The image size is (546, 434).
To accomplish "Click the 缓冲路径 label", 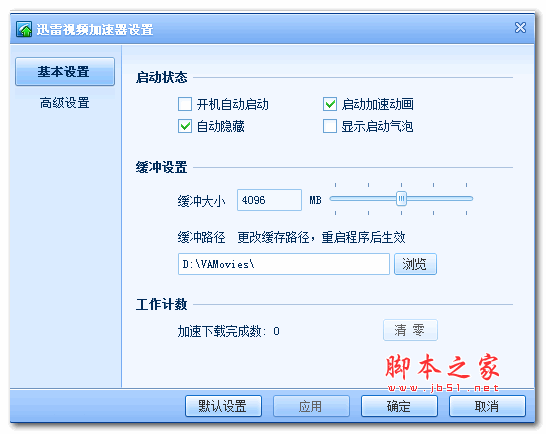I will point(201,238).
